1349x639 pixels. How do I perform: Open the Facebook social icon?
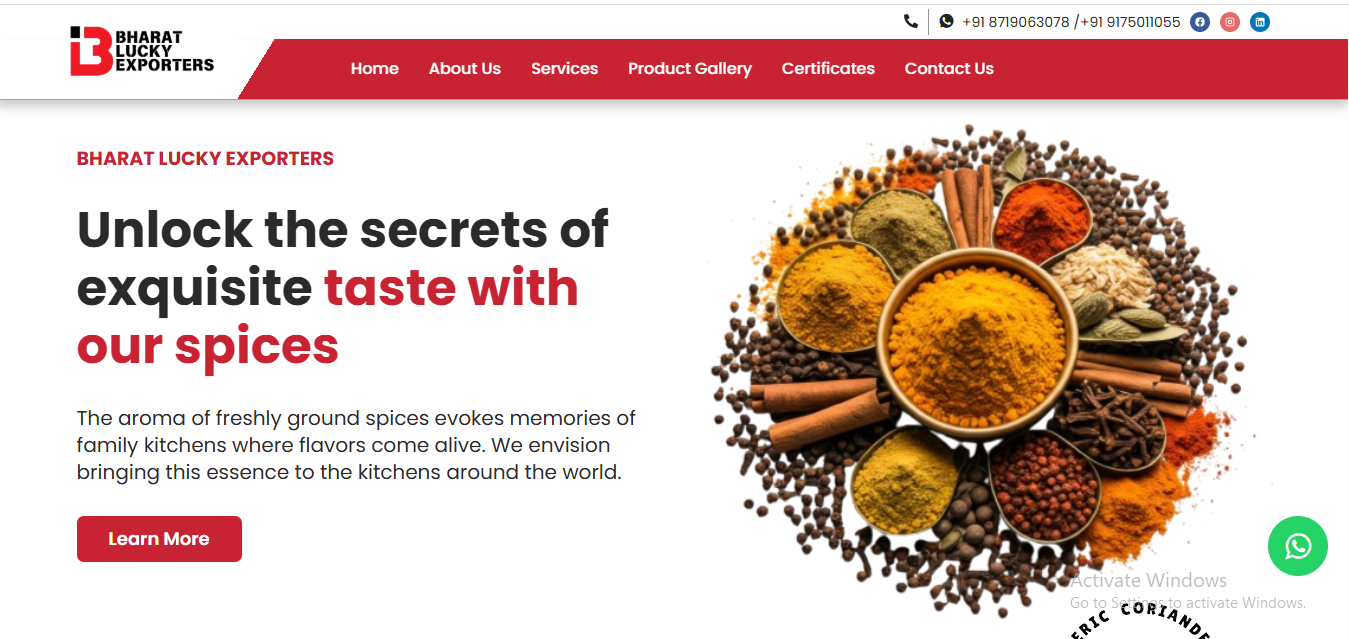click(x=1200, y=22)
